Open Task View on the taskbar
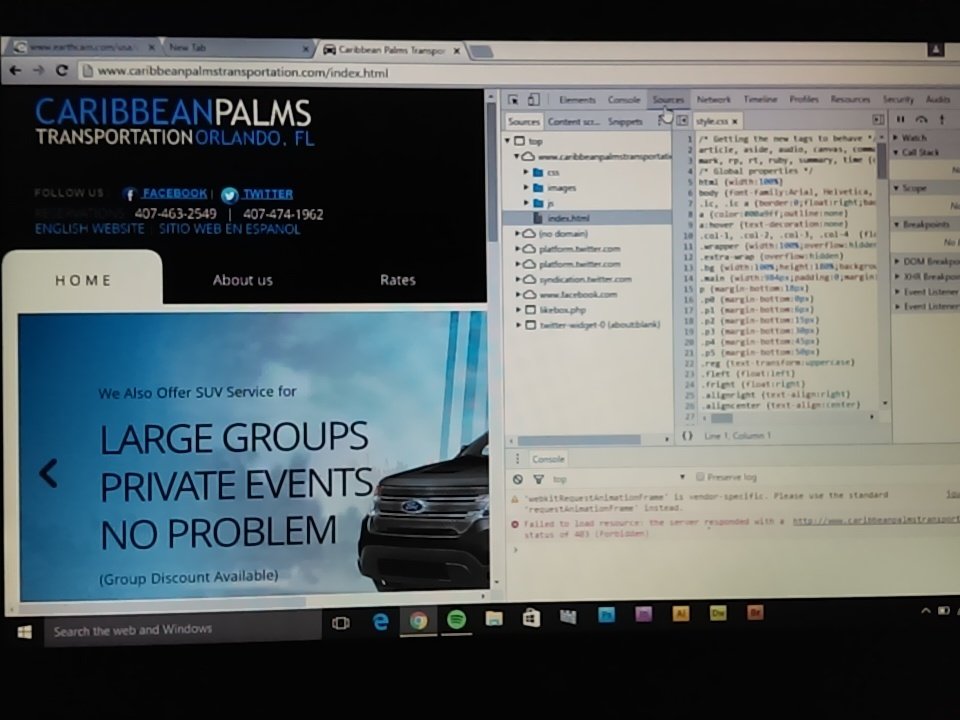Screen dimensions: 960x720 pyautogui.click(x=341, y=623)
